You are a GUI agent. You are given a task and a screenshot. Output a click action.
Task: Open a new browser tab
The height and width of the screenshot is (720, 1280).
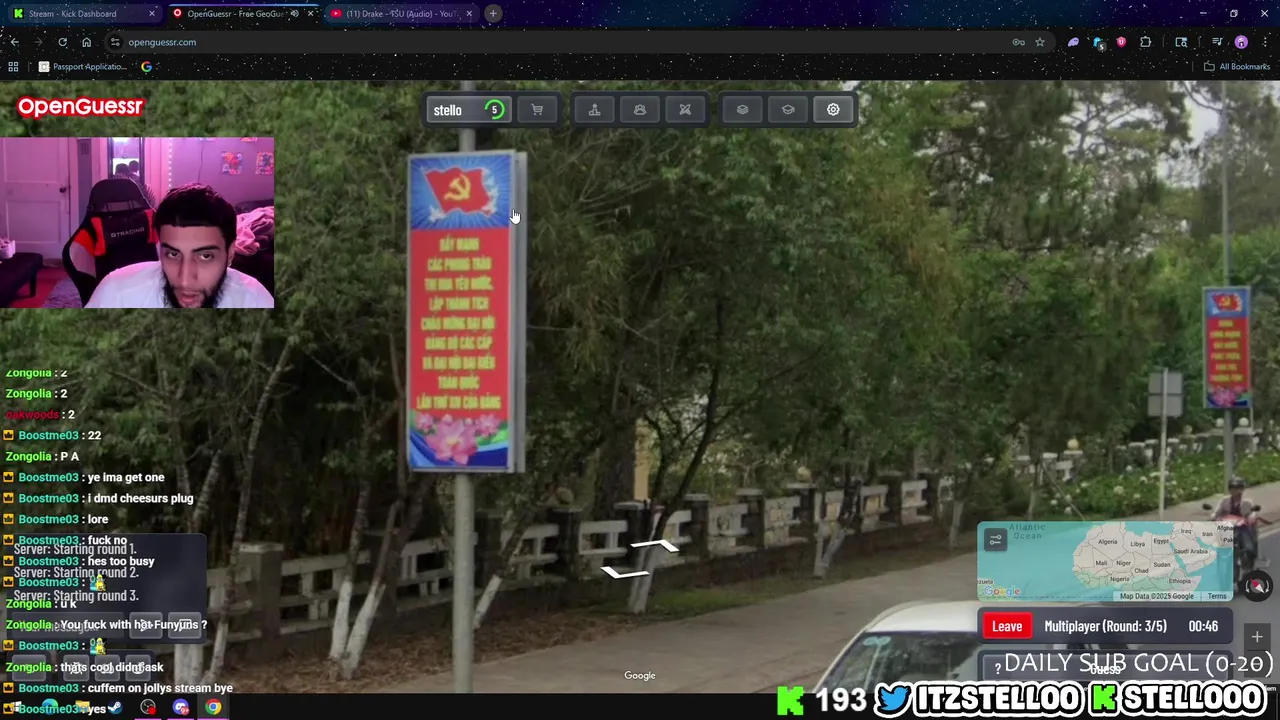pos(493,14)
